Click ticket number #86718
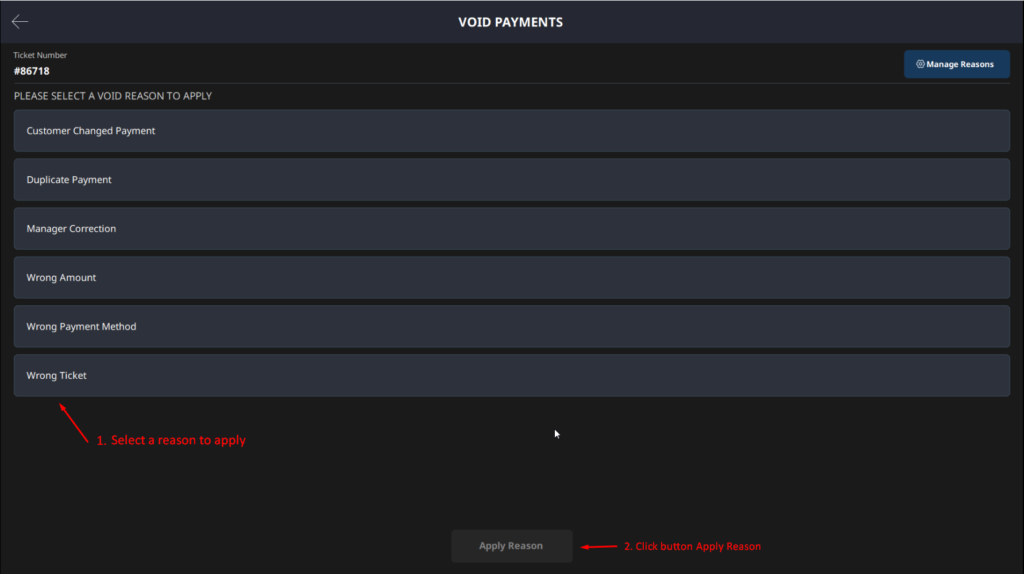The height and width of the screenshot is (574, 1024). click(31, 71)
